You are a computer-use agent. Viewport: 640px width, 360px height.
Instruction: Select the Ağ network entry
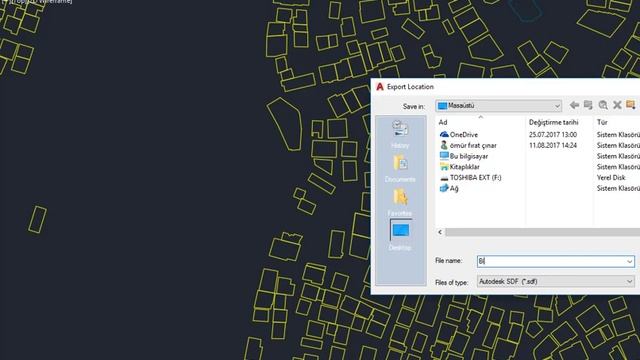point(449,188)
